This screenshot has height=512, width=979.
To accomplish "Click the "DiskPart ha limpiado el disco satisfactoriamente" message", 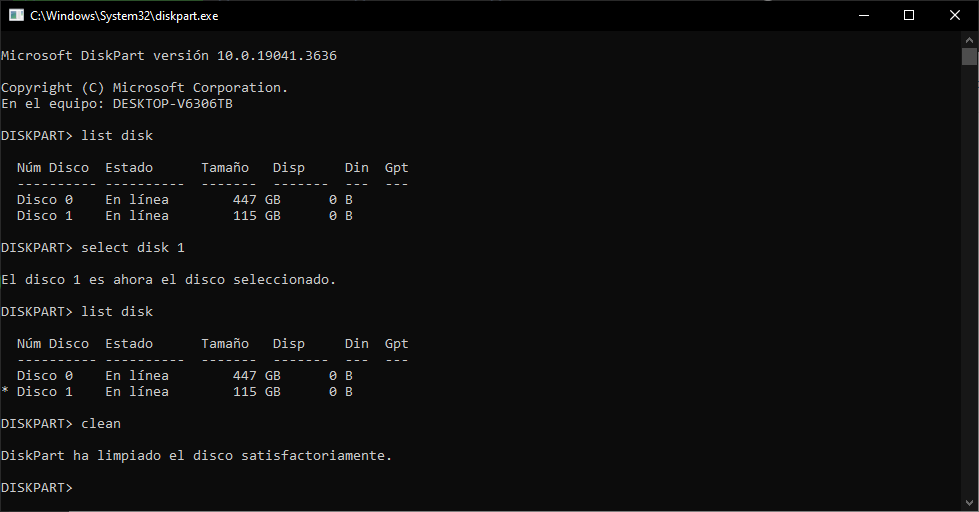I will 196,456.
